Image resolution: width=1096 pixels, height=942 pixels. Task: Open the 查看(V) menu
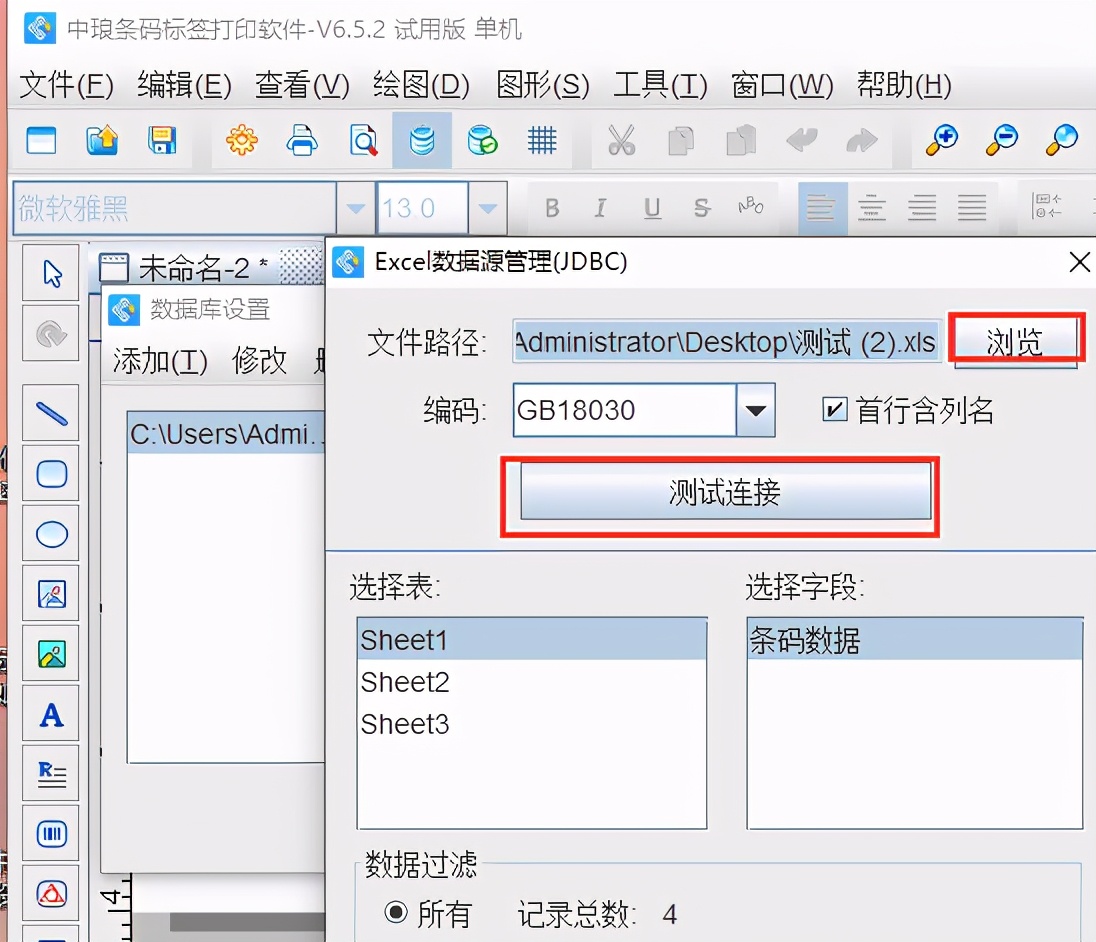302,85
